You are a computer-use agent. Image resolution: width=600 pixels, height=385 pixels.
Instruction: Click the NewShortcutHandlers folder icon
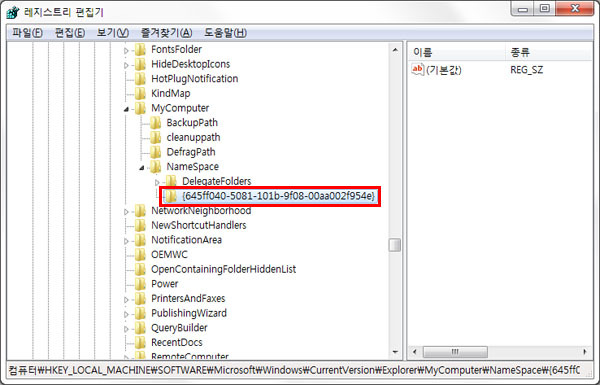tap(140, 225)
